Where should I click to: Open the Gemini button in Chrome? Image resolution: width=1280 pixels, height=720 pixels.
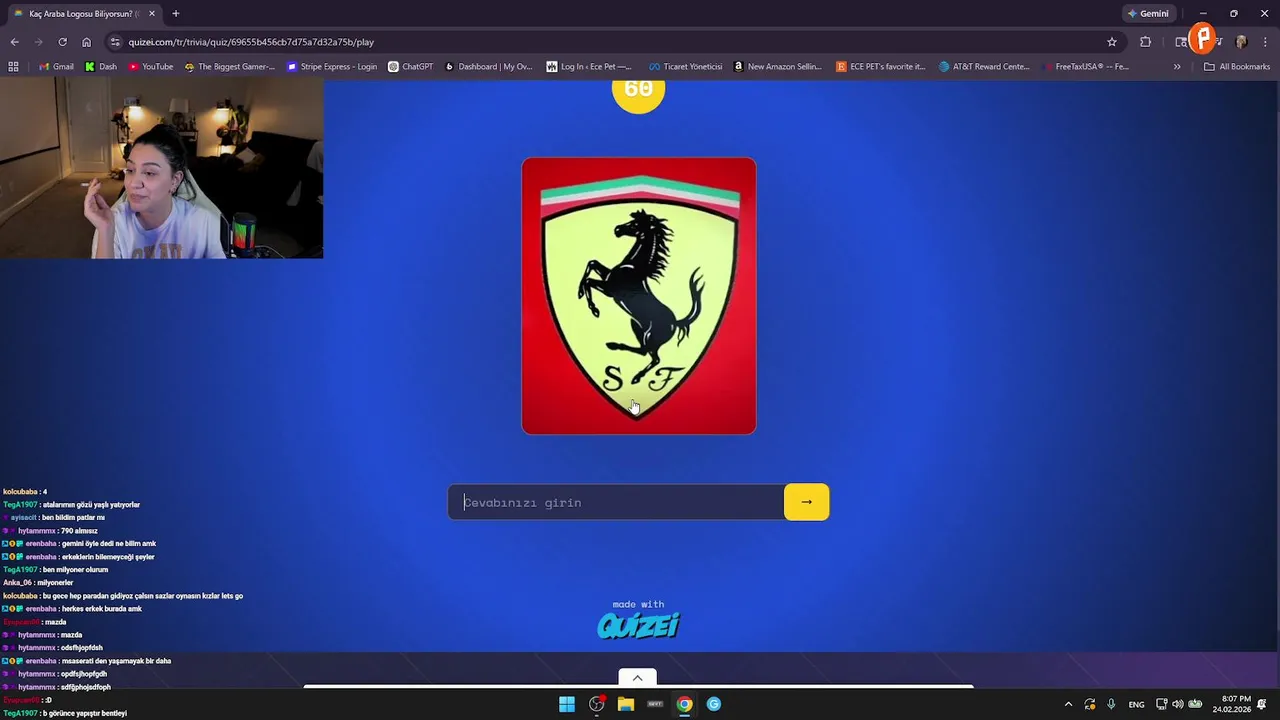(1148, 14)
